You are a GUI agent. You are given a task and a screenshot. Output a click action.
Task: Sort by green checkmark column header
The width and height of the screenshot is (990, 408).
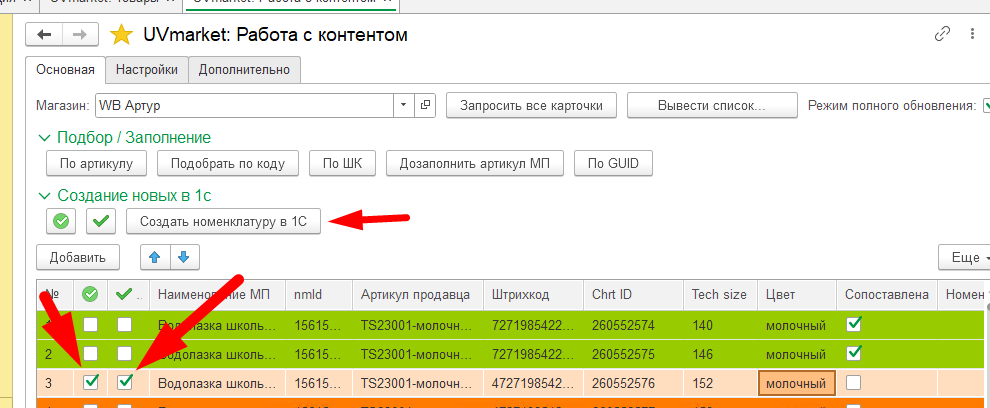pyautogui.click(x=129, y=294)
